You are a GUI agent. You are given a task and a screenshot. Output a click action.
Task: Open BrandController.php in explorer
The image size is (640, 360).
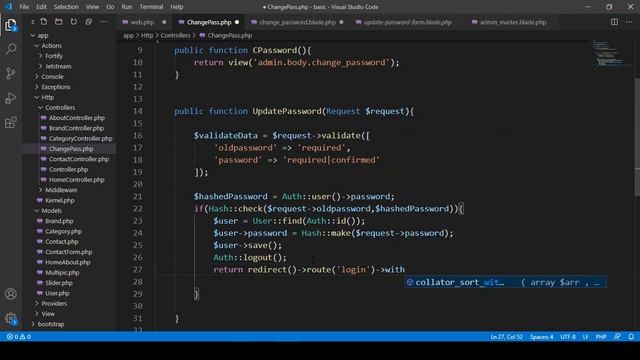(x=76, y=128)
